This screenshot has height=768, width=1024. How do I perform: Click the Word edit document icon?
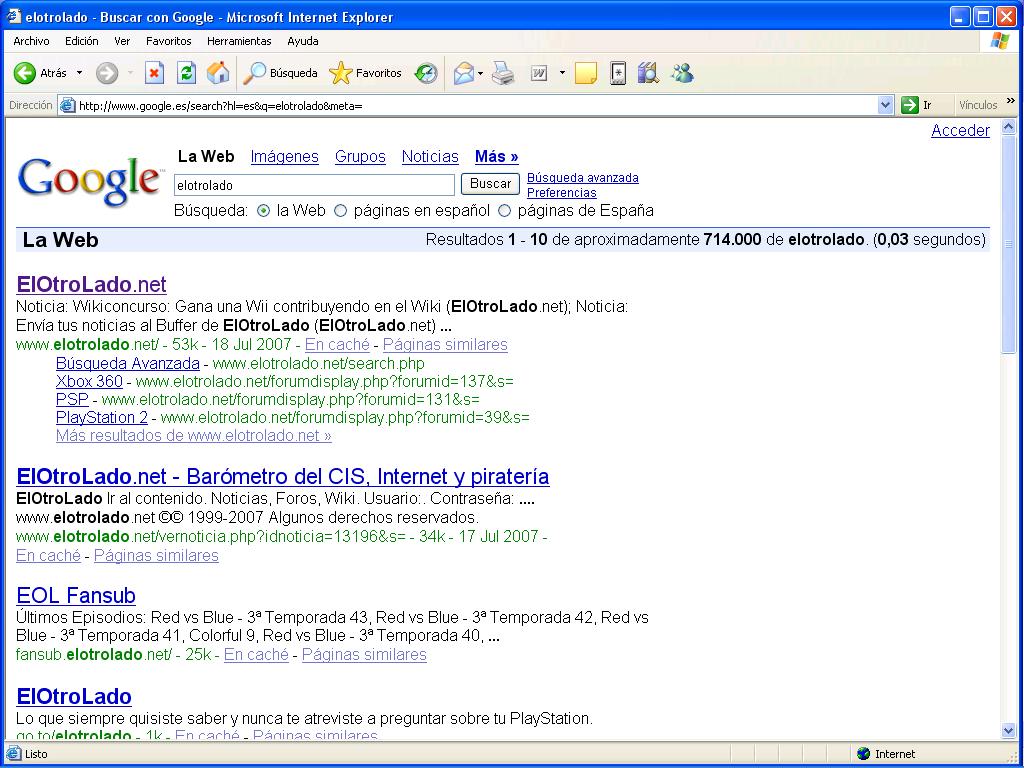tap(539, 73)
